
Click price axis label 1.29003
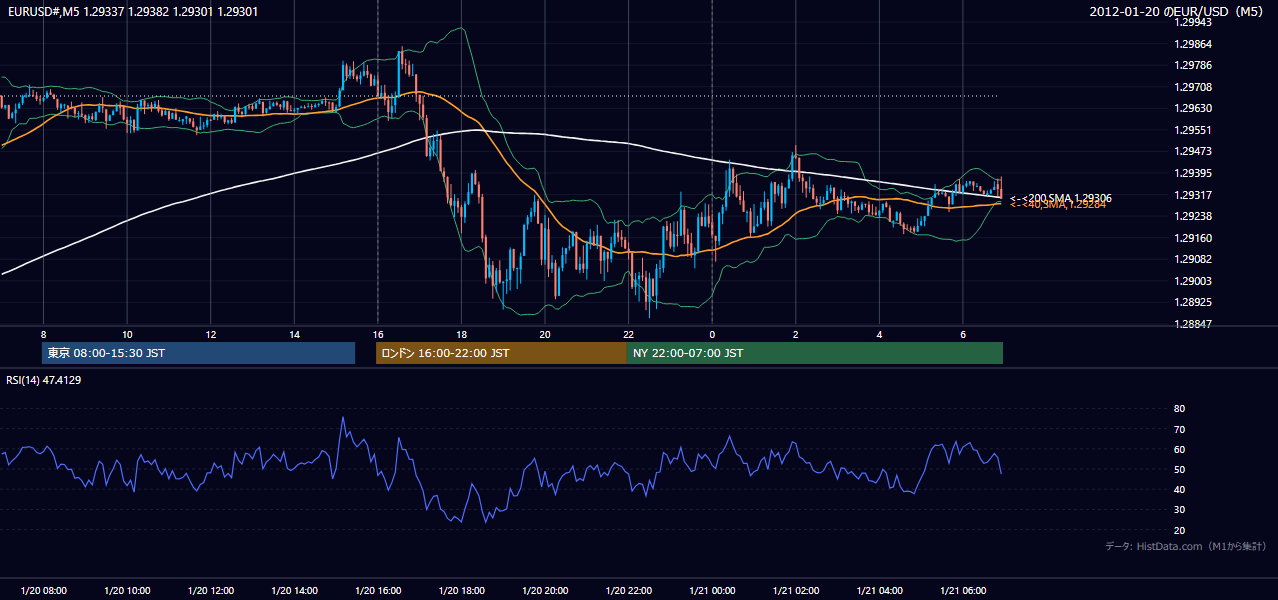(1194, 281)
